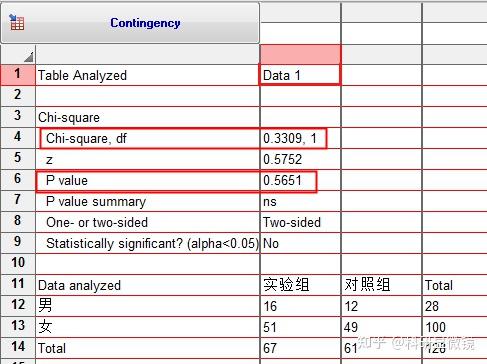Select row header 3

pyautogui.click(x=18, y=117)
